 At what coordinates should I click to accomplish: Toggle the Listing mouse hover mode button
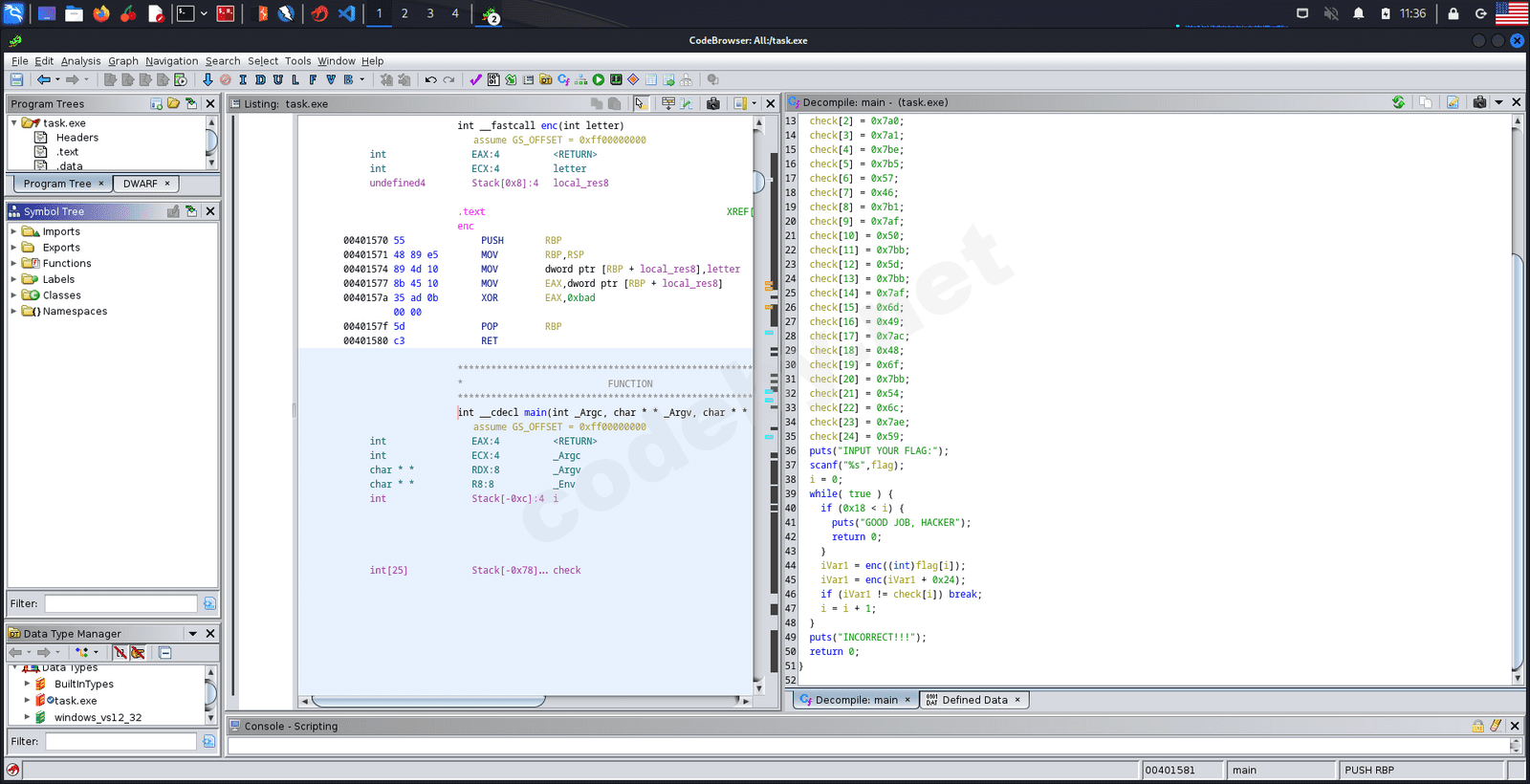(x=640, y=103)
